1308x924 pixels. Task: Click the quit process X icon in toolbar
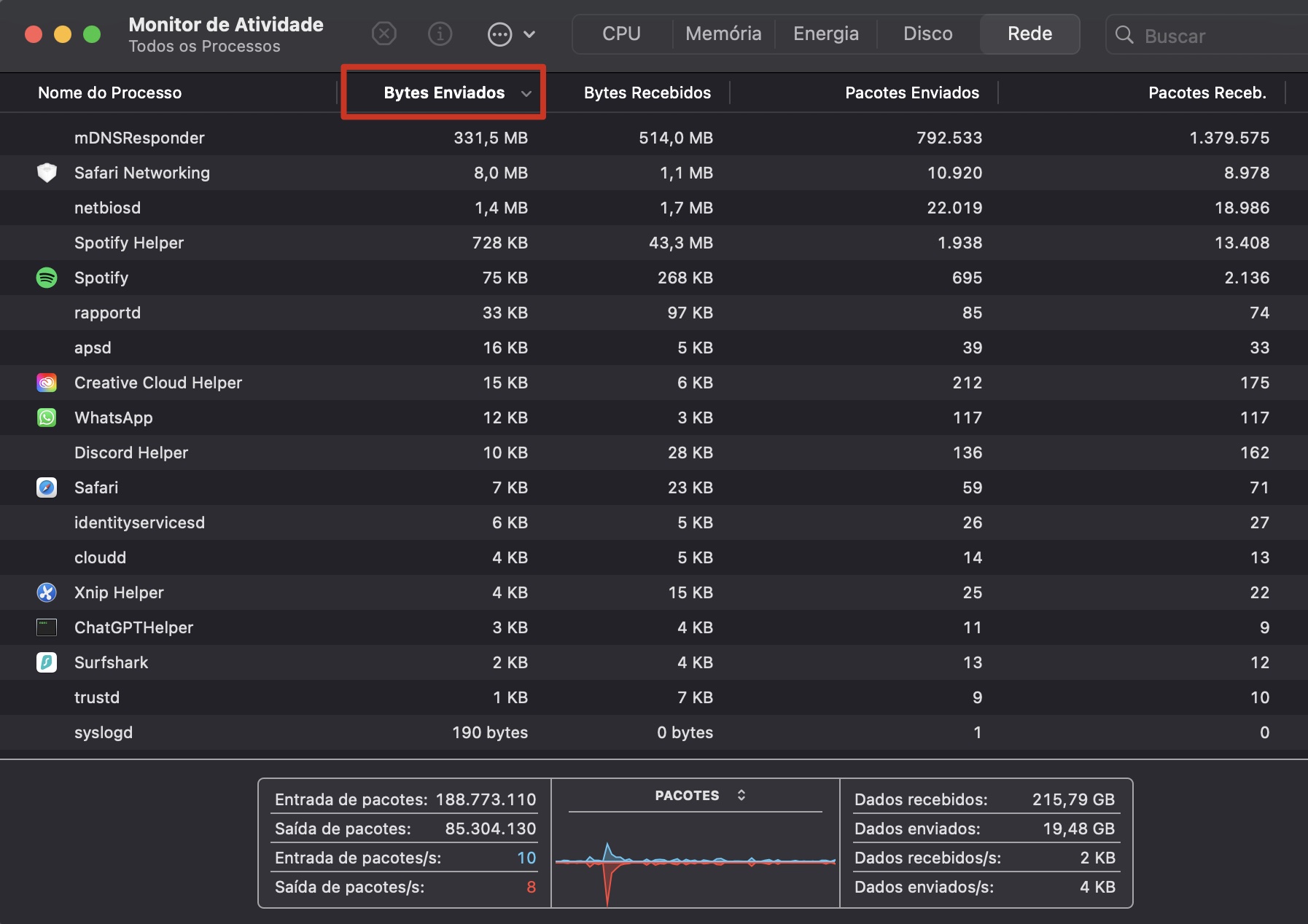(384, 34)
